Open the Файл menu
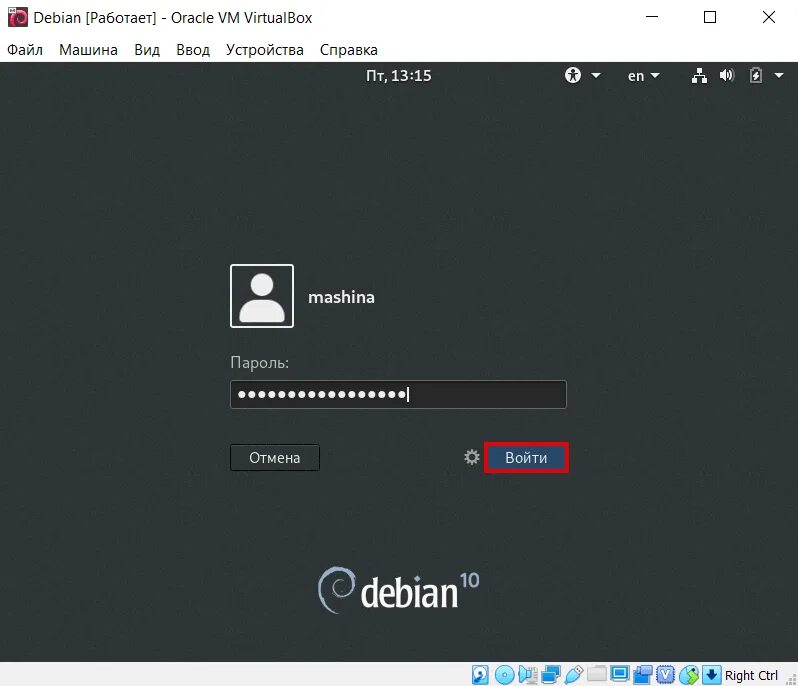This screenshot has height=686, width=798. (x=25, y=50)
